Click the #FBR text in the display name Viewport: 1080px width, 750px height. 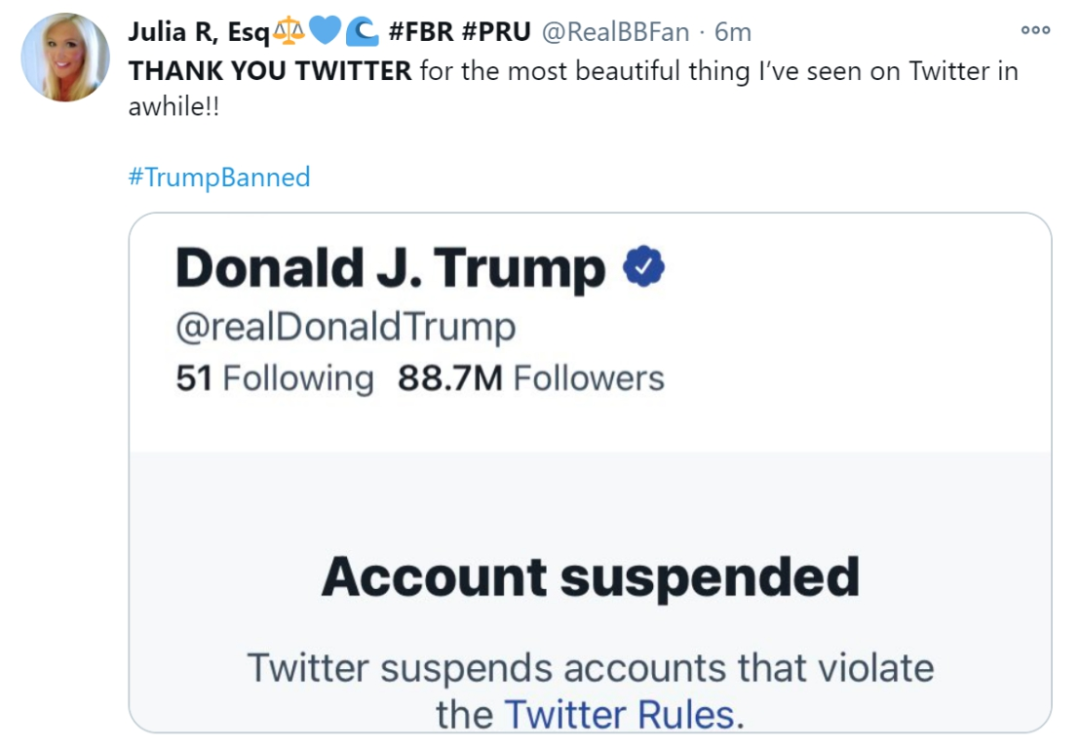[420, 32]
